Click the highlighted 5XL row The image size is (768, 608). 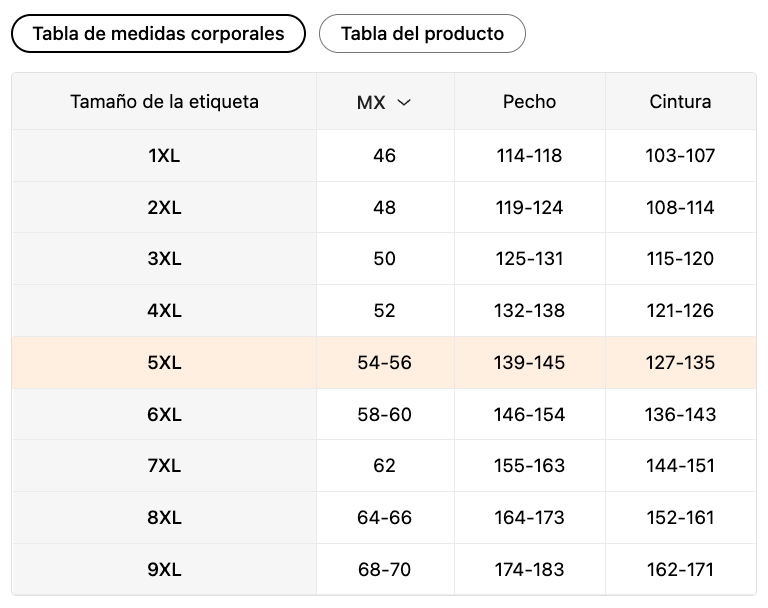pyautogui.click(x=384, y=363)
